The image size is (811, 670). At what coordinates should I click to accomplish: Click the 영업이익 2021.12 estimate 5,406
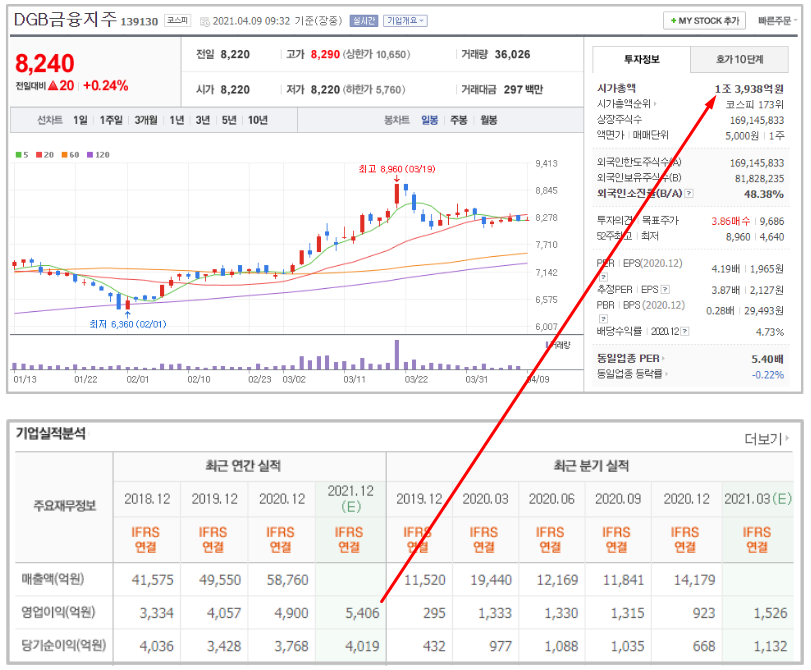click(362, 613)
